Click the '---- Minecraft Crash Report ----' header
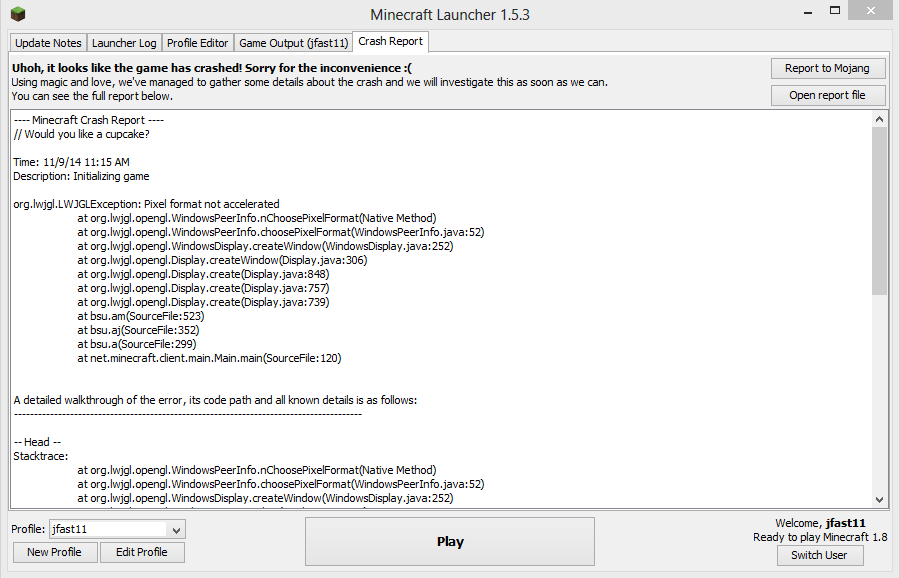Viewport: 900px width, 578px height. click(x=89, y=121)
